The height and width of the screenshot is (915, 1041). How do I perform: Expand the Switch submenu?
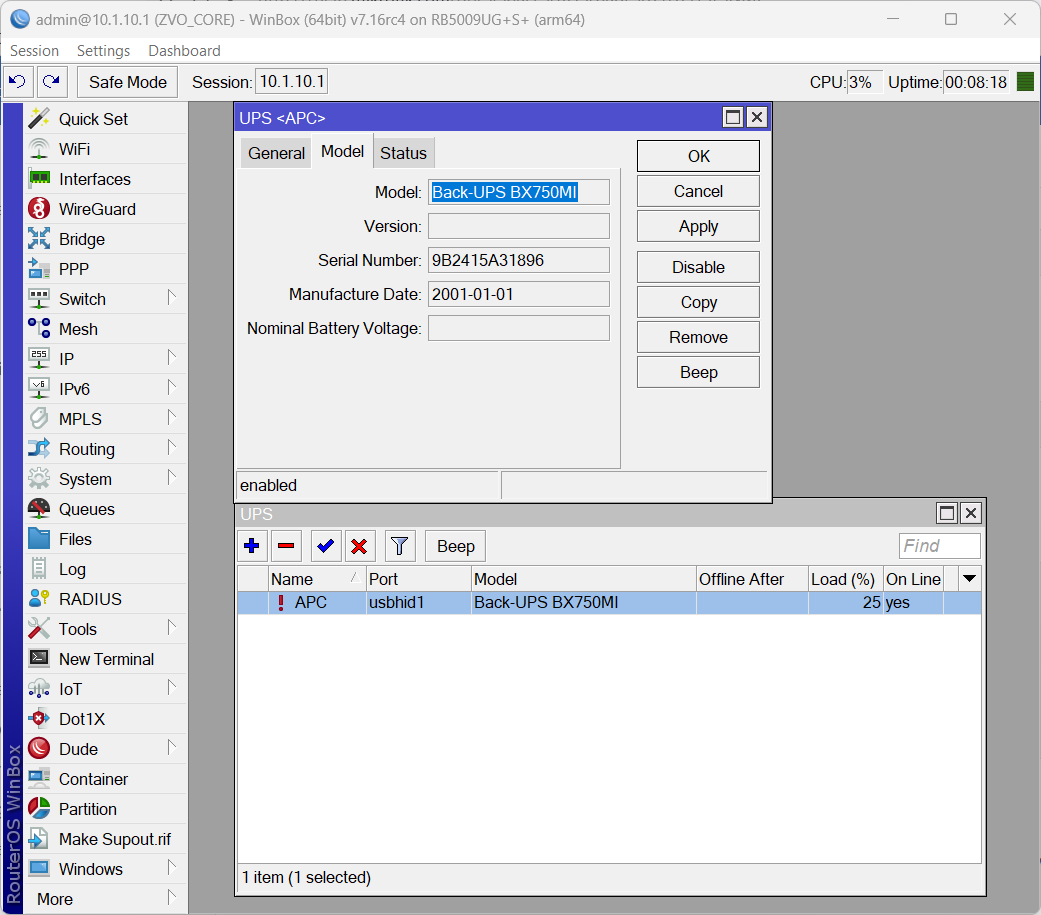tap(171, 297)
